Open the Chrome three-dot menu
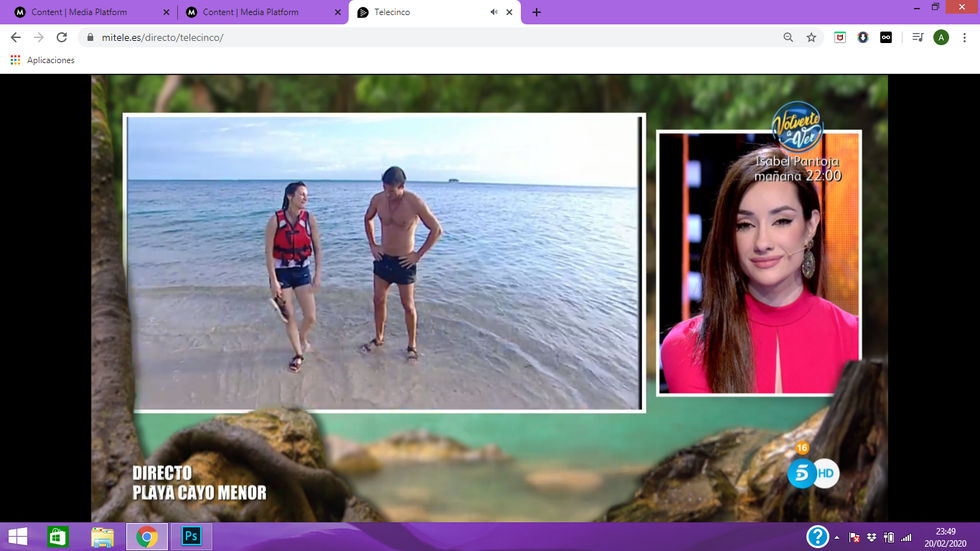 coord(964,37)
